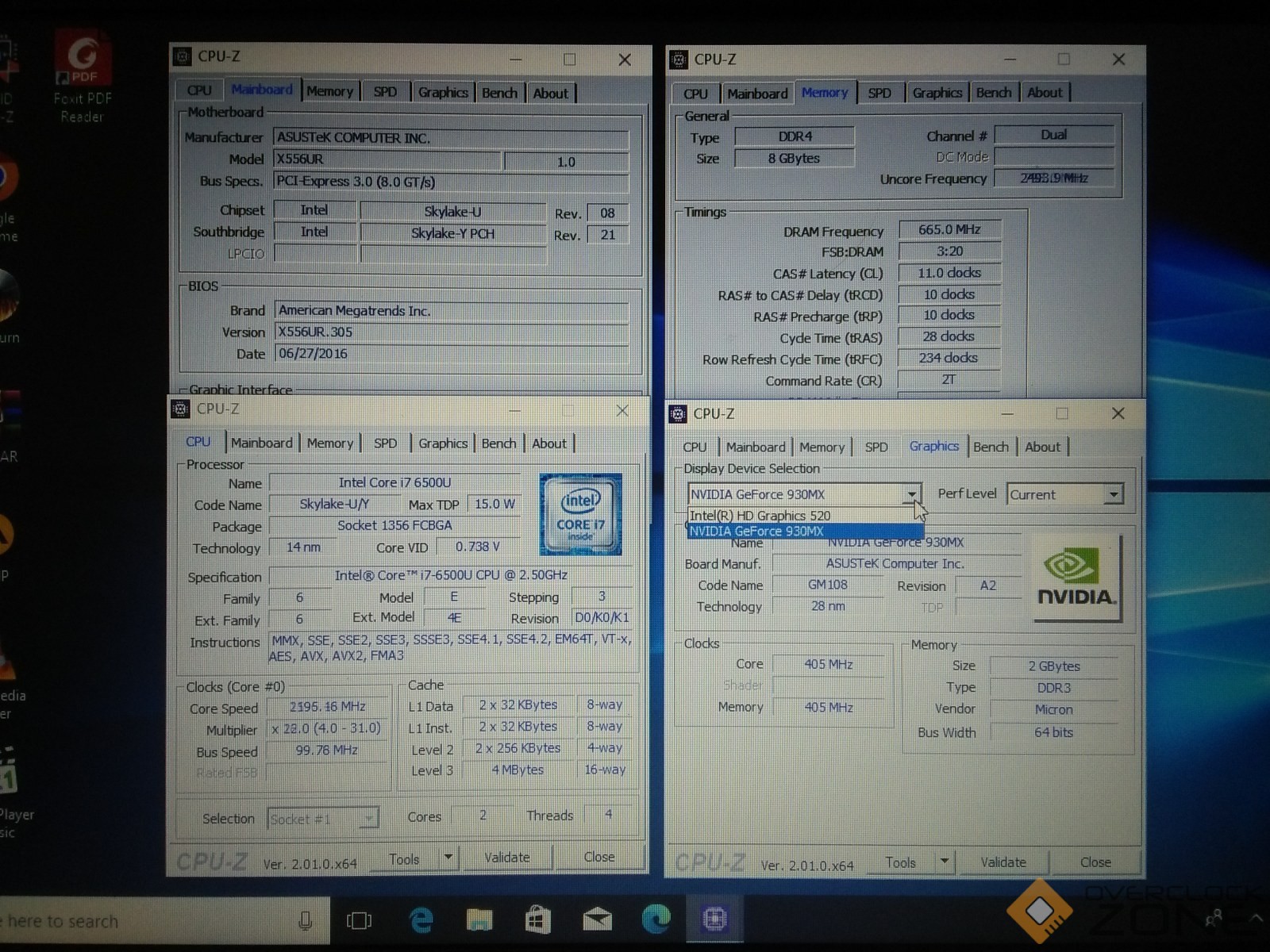The image size is (1270, 952).
Task: Open SPD tab in Memory window
Action: point(879,93)
